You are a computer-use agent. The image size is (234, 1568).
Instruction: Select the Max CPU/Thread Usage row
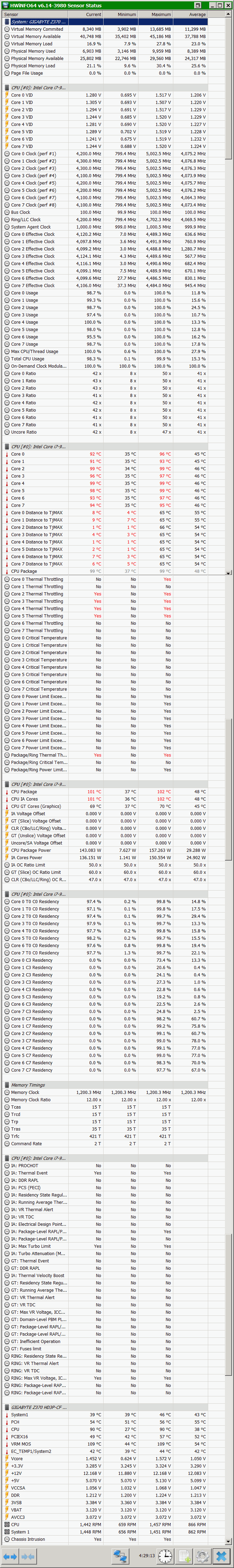[x=105, y=351]
